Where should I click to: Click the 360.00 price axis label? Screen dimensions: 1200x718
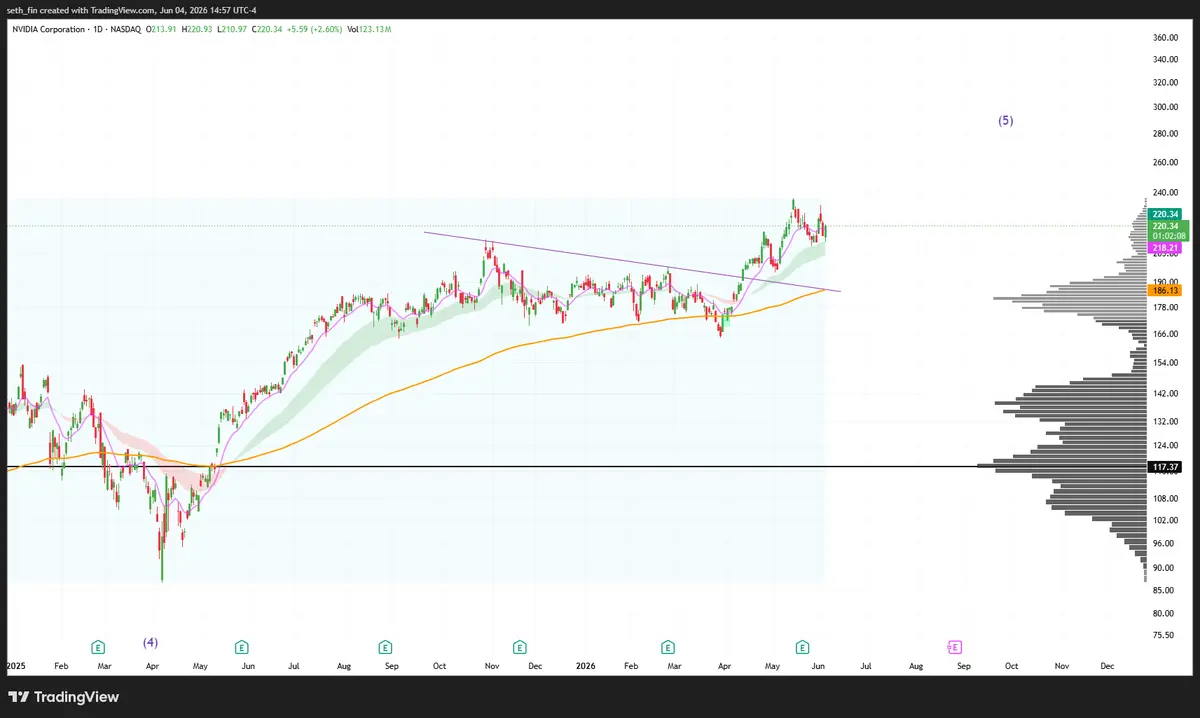coord(1166,38)
